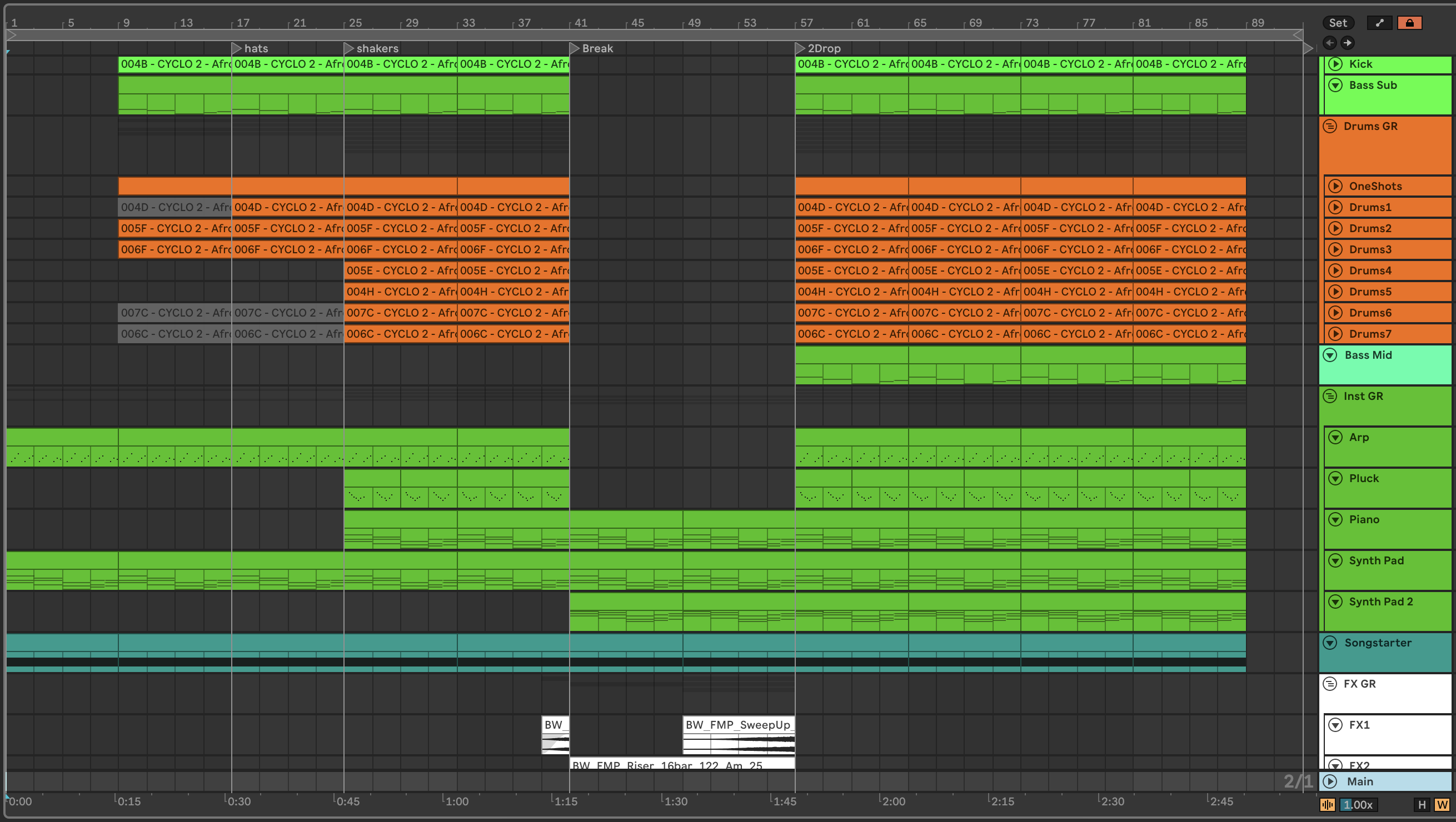
Task: Fold the Inst GR group track
Action: 1329,396
